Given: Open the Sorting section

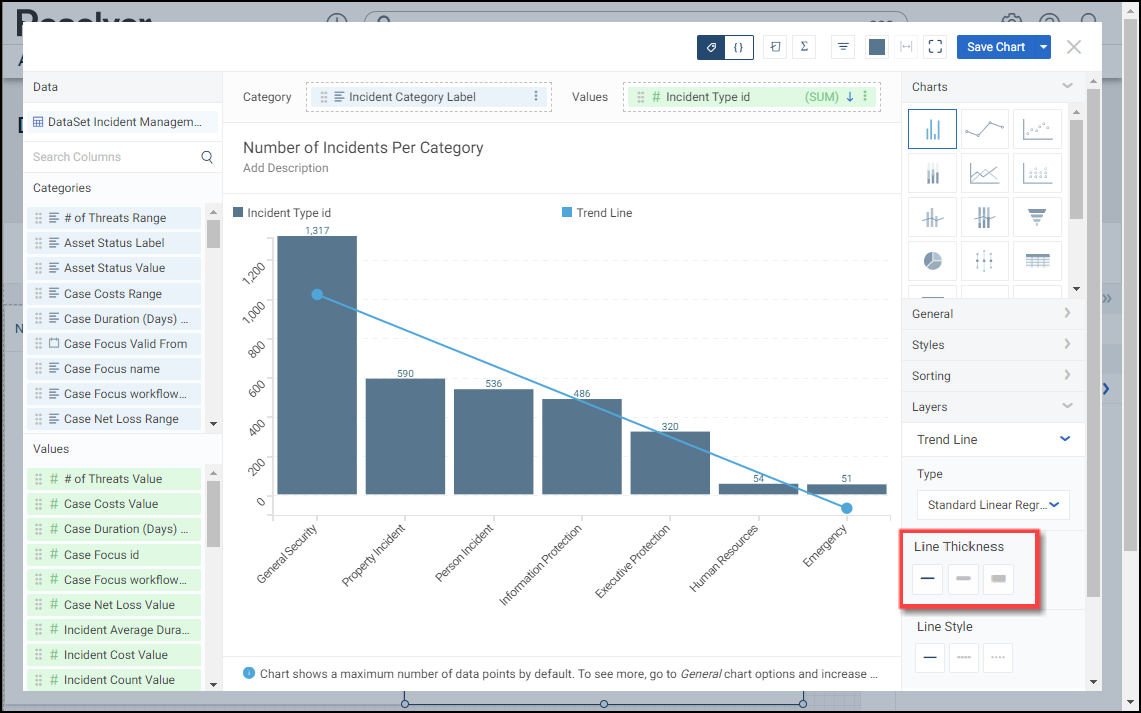Looking at the screenshot, I should click(x=990, y=376).
